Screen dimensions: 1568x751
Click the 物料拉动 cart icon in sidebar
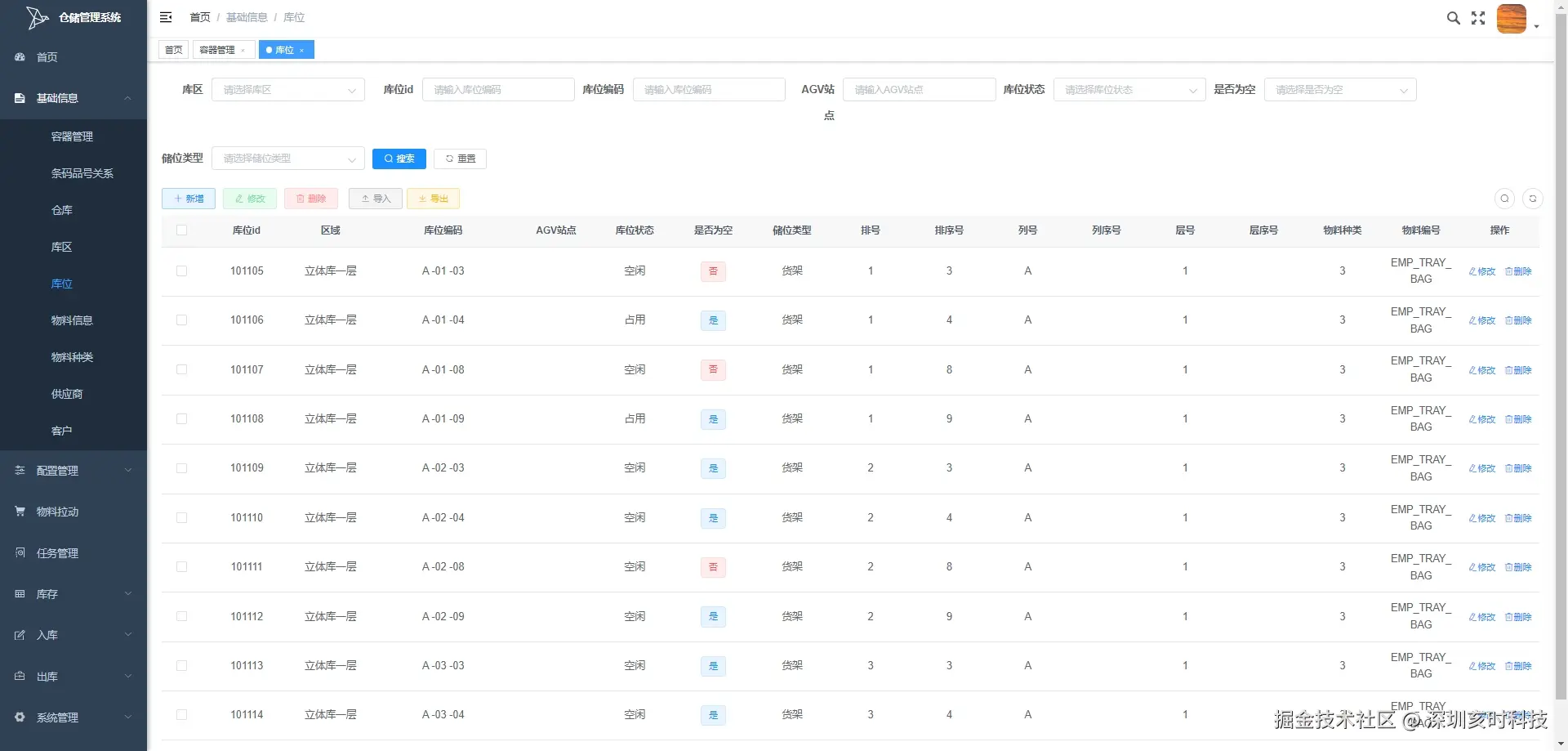click(x=20, y=512)
